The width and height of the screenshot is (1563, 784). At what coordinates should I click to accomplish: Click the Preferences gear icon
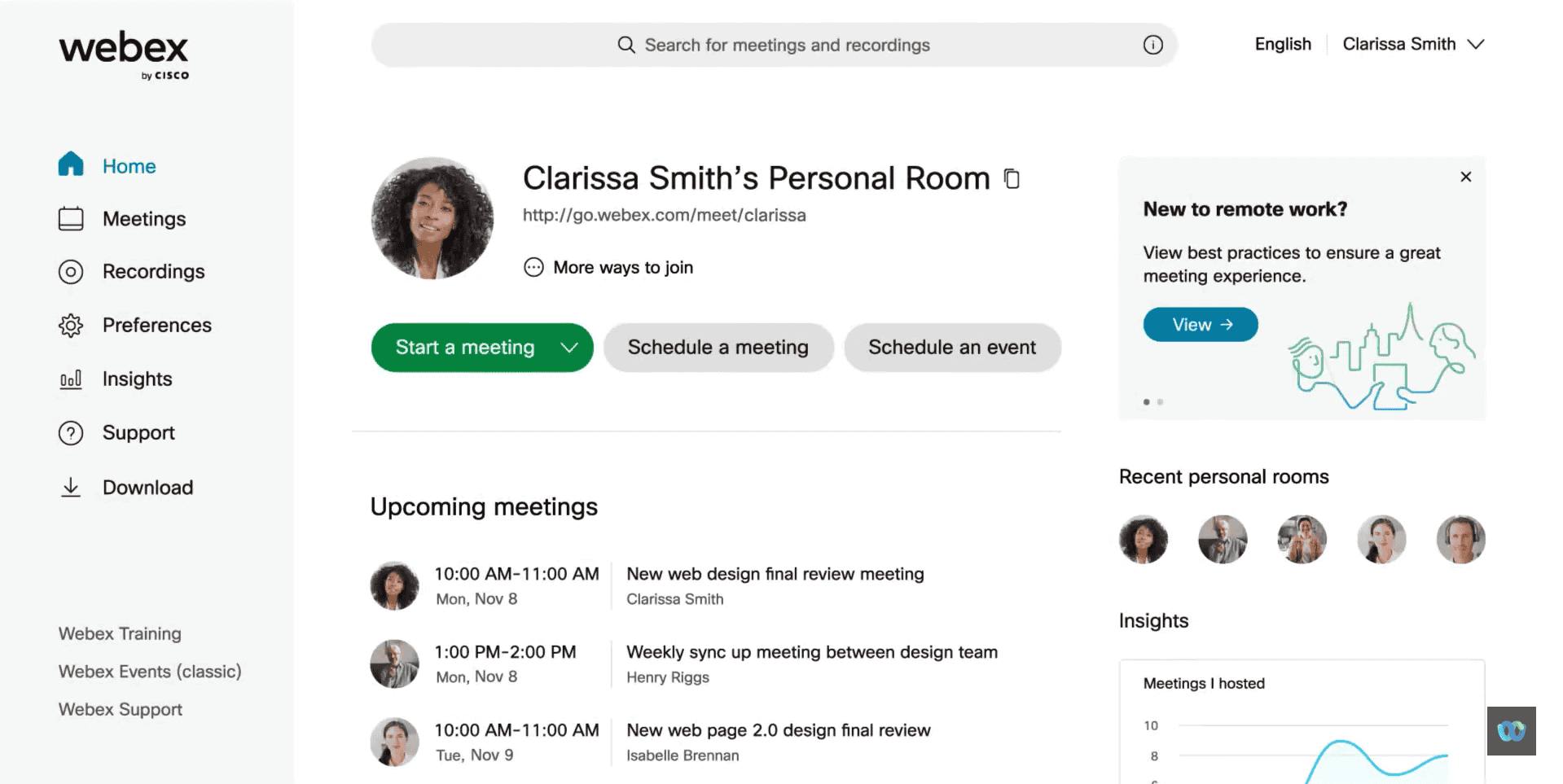71,325
